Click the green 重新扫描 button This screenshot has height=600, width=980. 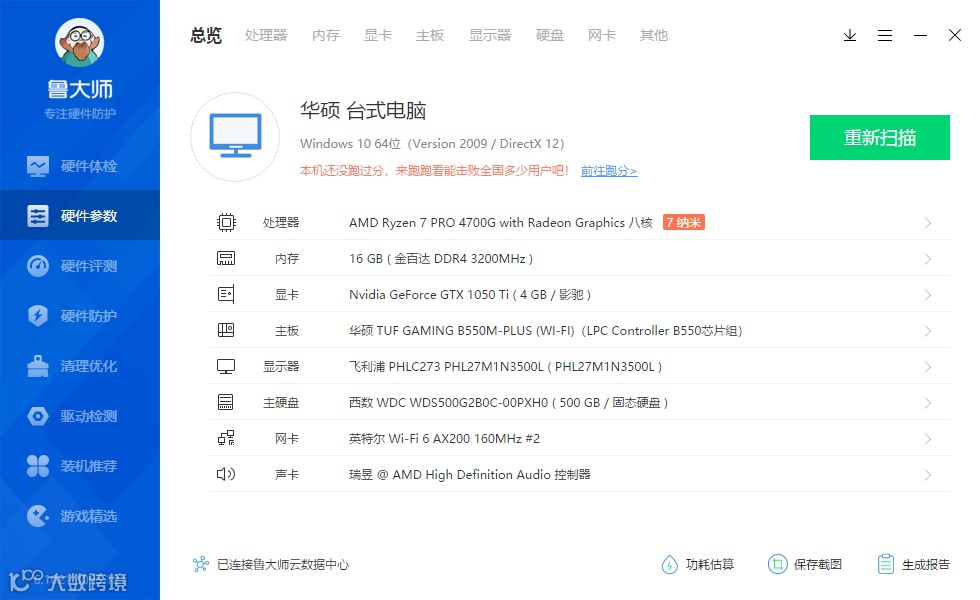[x=879, y=138]
